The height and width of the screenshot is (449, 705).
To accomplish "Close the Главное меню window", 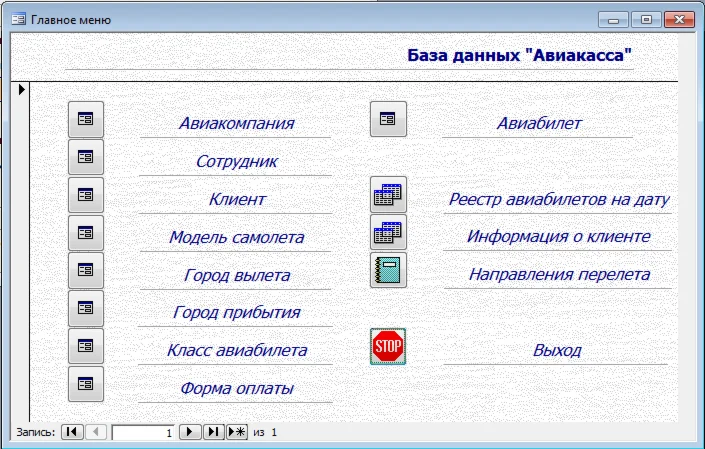I will click(x=679, y=20).
